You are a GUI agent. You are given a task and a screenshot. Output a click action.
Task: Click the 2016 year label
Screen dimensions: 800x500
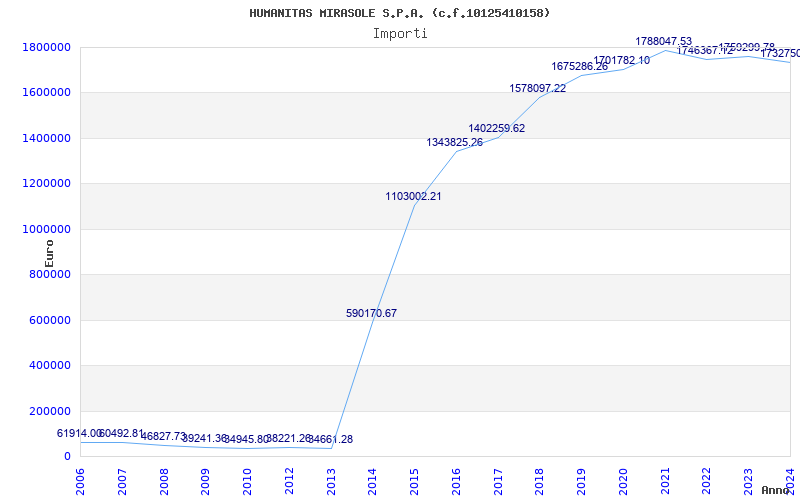pyautogui.click(x=456, y=481)
